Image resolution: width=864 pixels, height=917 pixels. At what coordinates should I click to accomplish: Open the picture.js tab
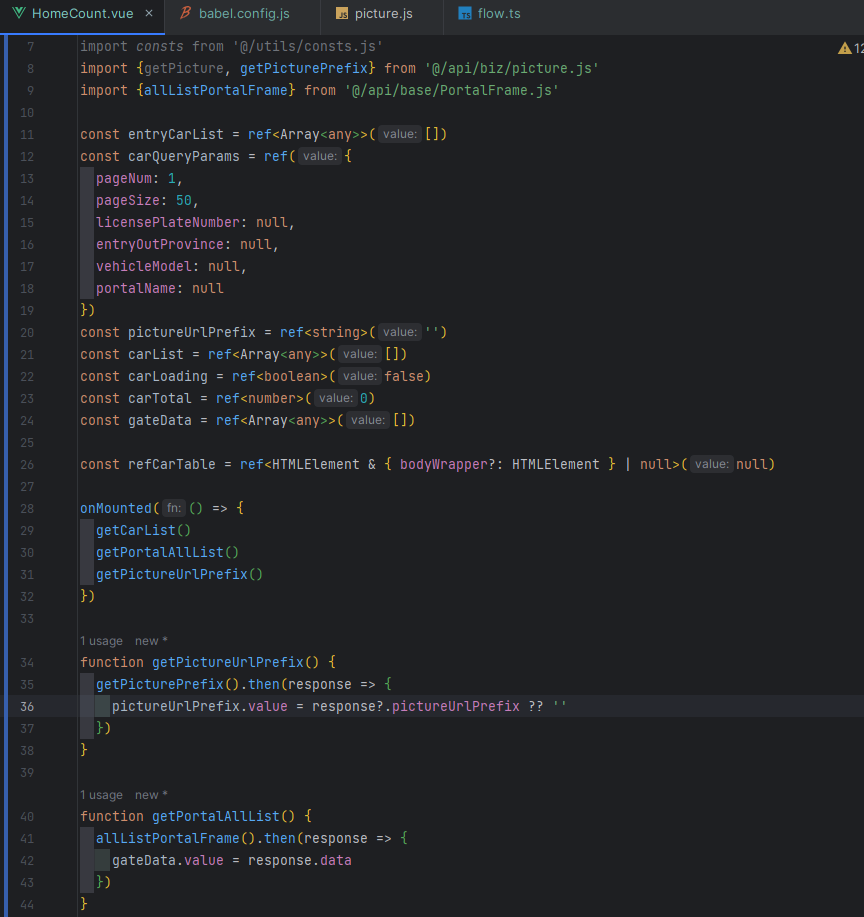pyautogui.click(x=384, y=14)
